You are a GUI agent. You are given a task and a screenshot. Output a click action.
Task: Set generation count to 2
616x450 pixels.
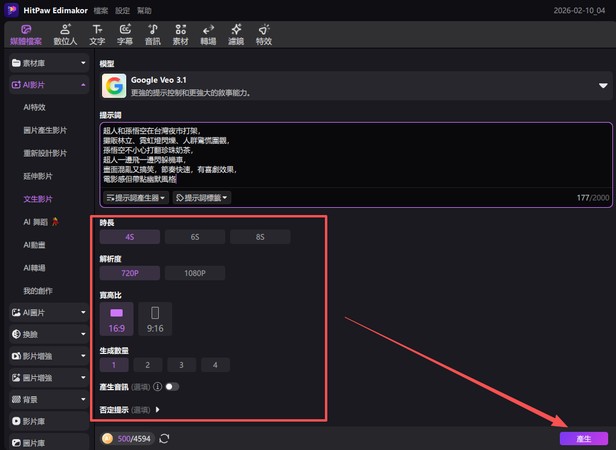coord(148,365)
